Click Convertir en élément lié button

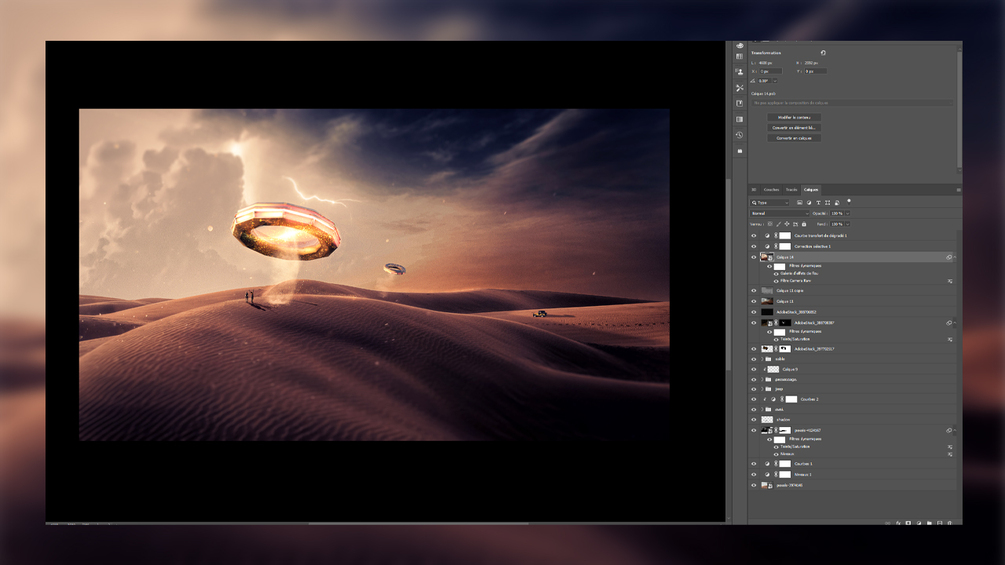tap(794, 128)
